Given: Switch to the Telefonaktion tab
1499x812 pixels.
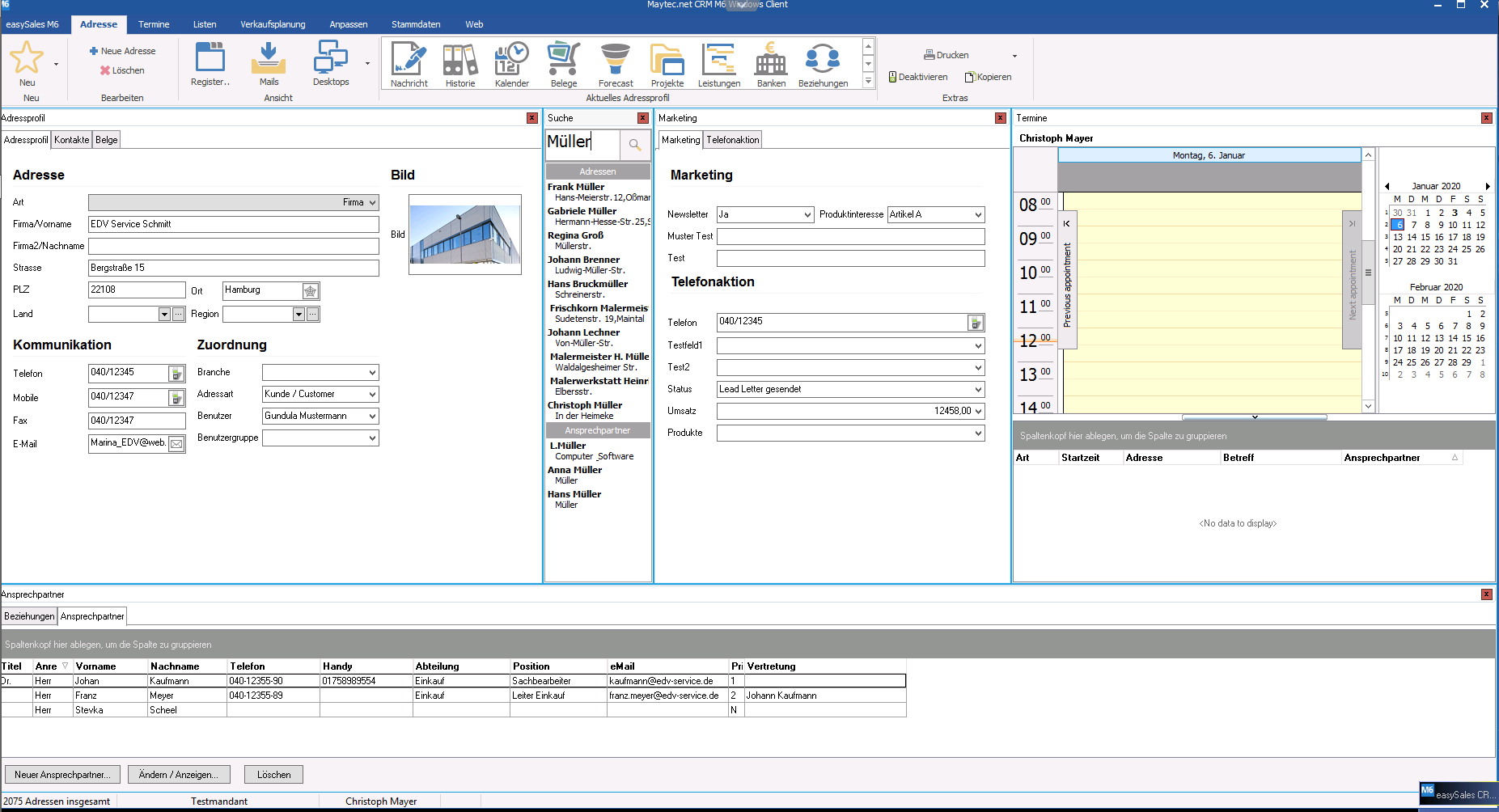Looking at the screenshot, I should coord(733,140).
